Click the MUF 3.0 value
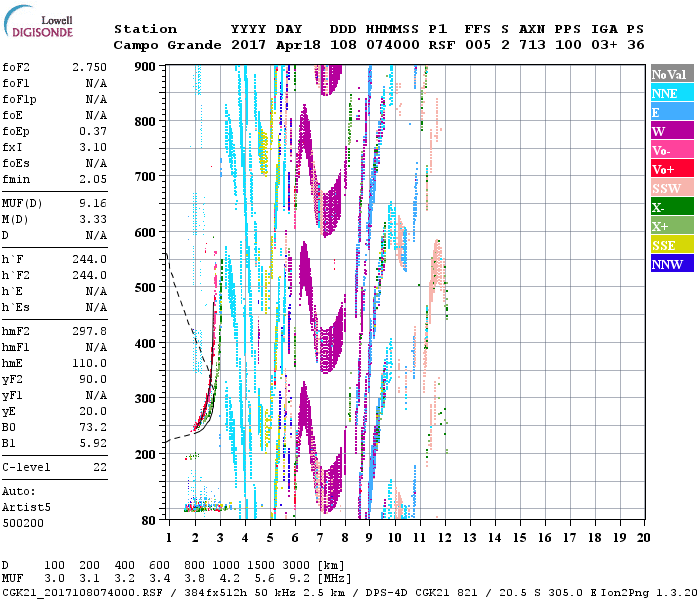Screen dimensions: 700x600 54,579
